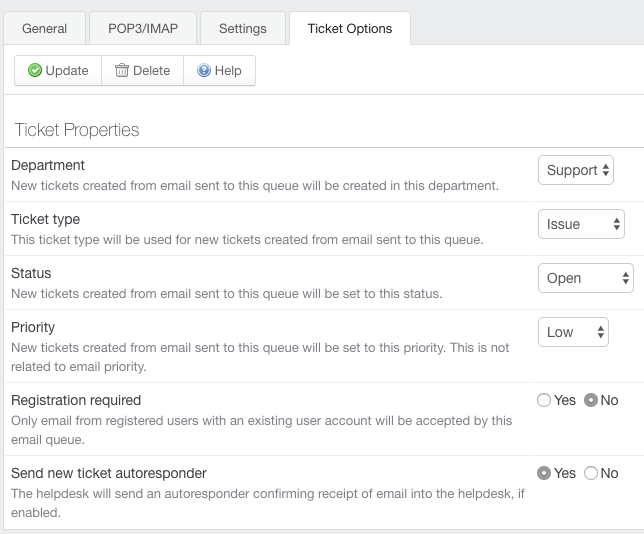Click the Help button label
644x534 pixels.
[x=228, y=71]
